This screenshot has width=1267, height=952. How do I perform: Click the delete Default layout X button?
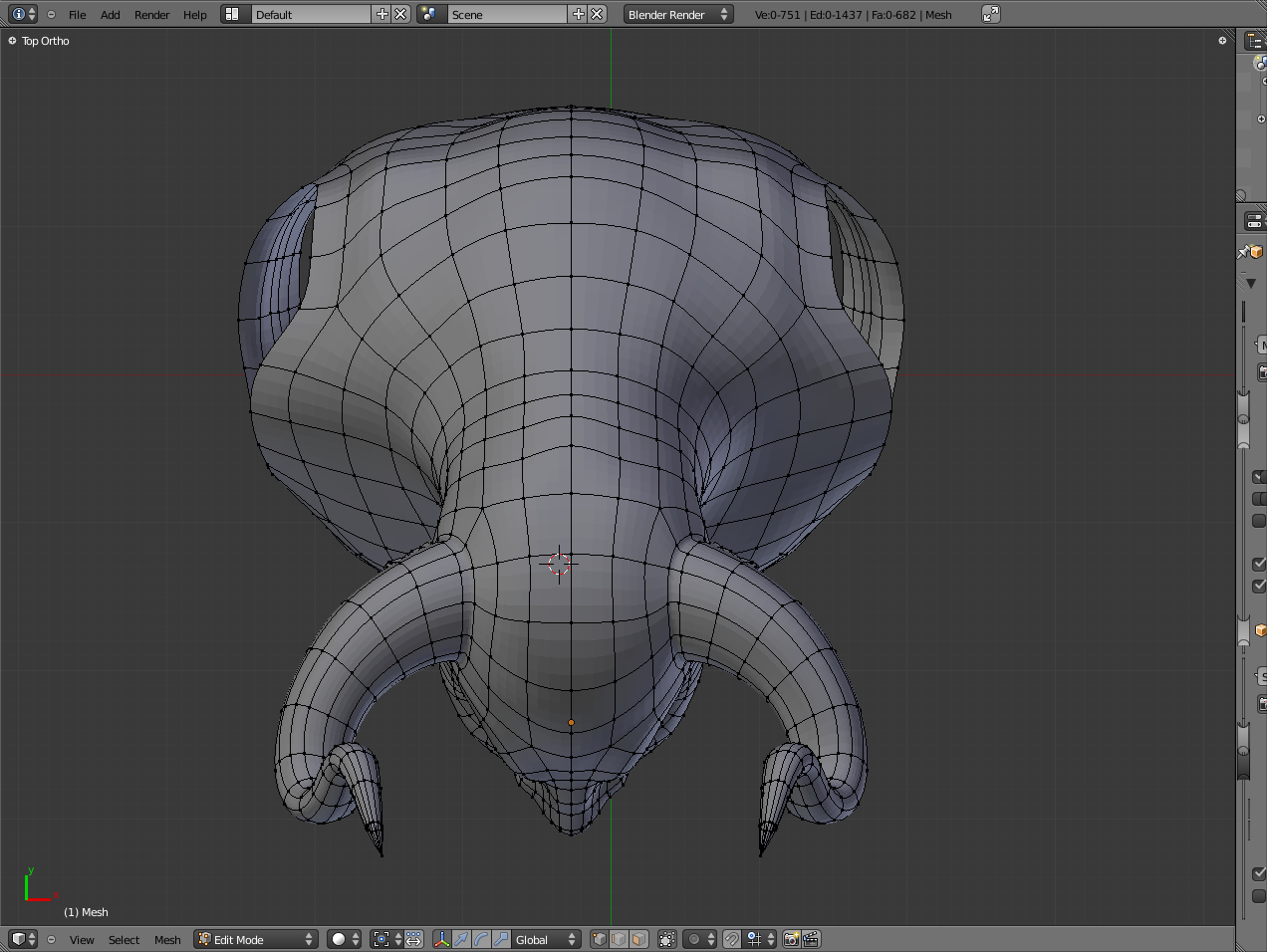(x=400, y=14)
